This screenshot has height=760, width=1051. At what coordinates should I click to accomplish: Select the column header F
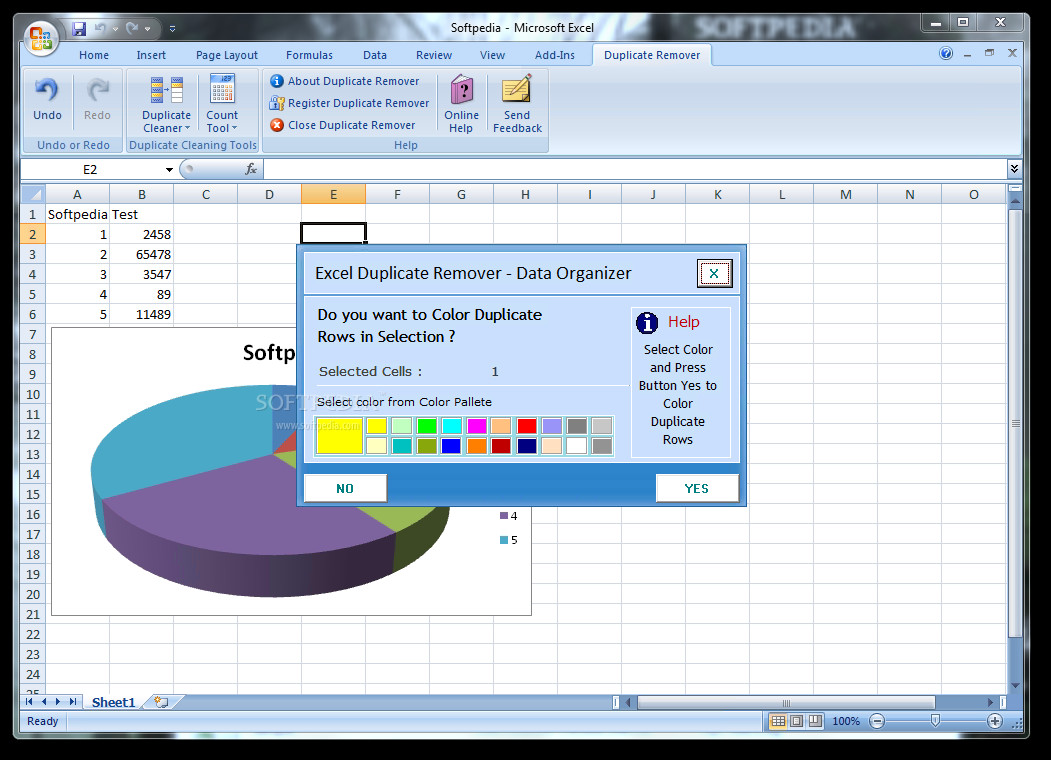[x=397, y=194]
